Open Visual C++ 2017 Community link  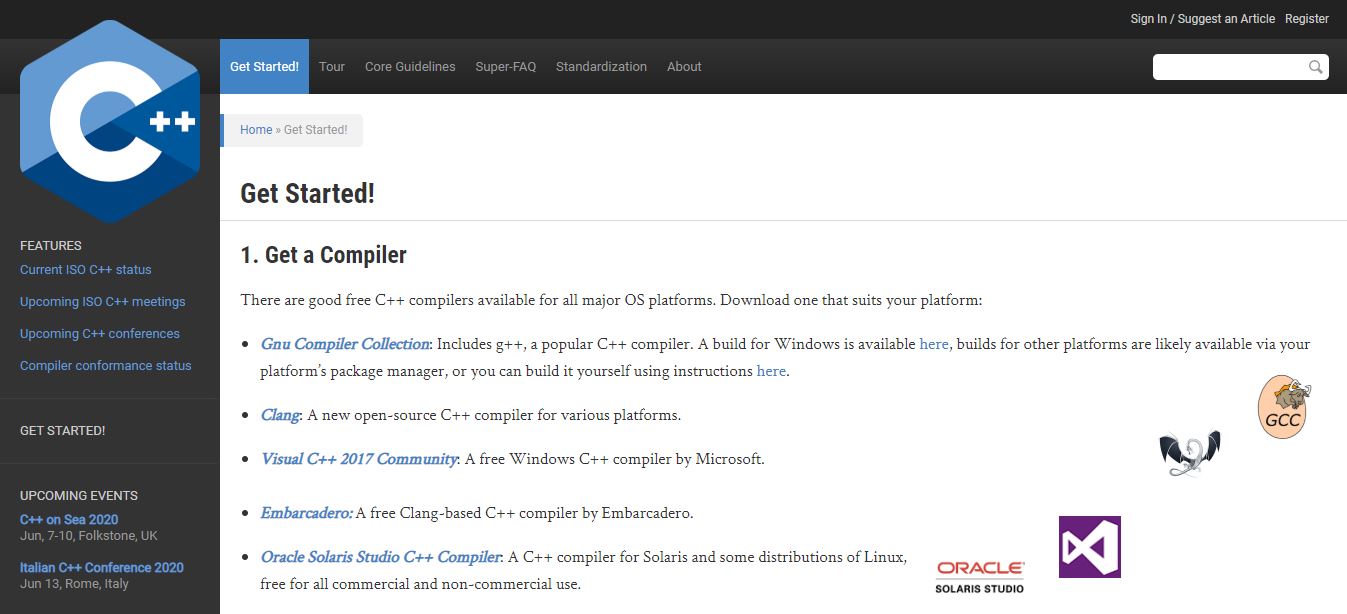pos(359,459)
